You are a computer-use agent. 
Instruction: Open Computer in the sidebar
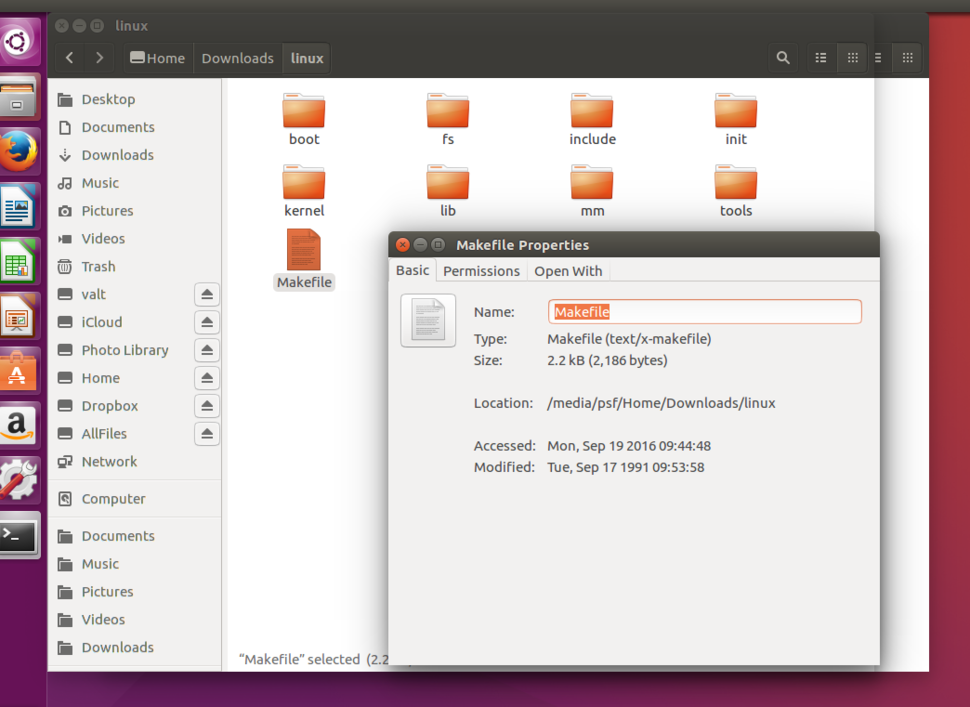tap(134, 499)
